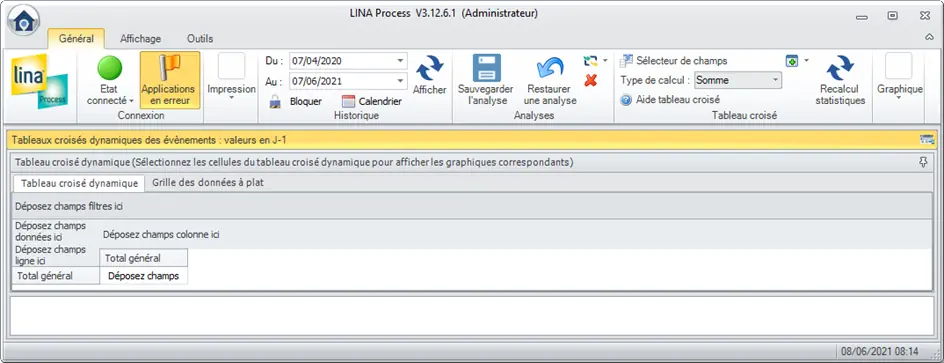Image resolution: width=944 pixels, height=363 pixels.
Task: Click the Aide tableau croisé link
Action: [x=678, y=99]
